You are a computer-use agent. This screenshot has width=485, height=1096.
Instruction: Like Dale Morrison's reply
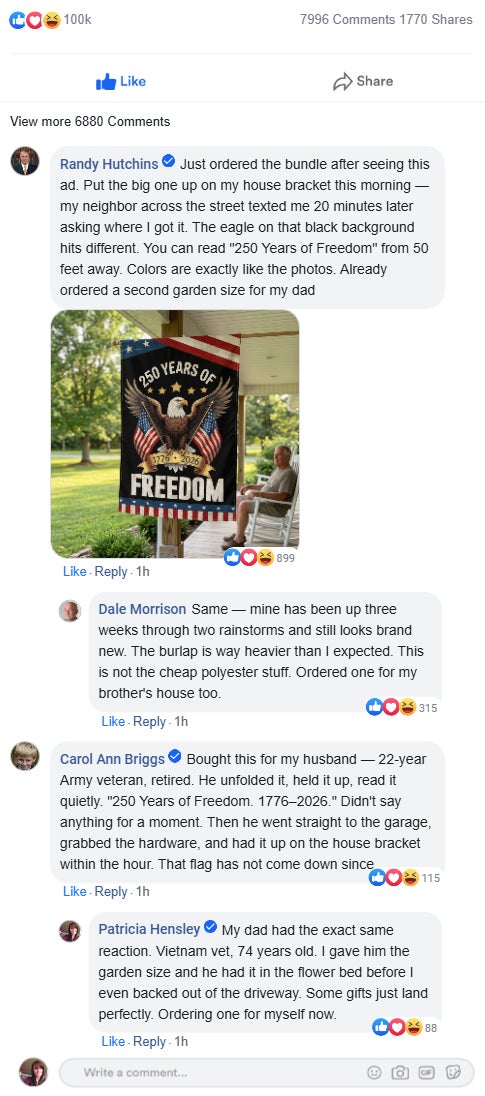(x=113, y=721)
